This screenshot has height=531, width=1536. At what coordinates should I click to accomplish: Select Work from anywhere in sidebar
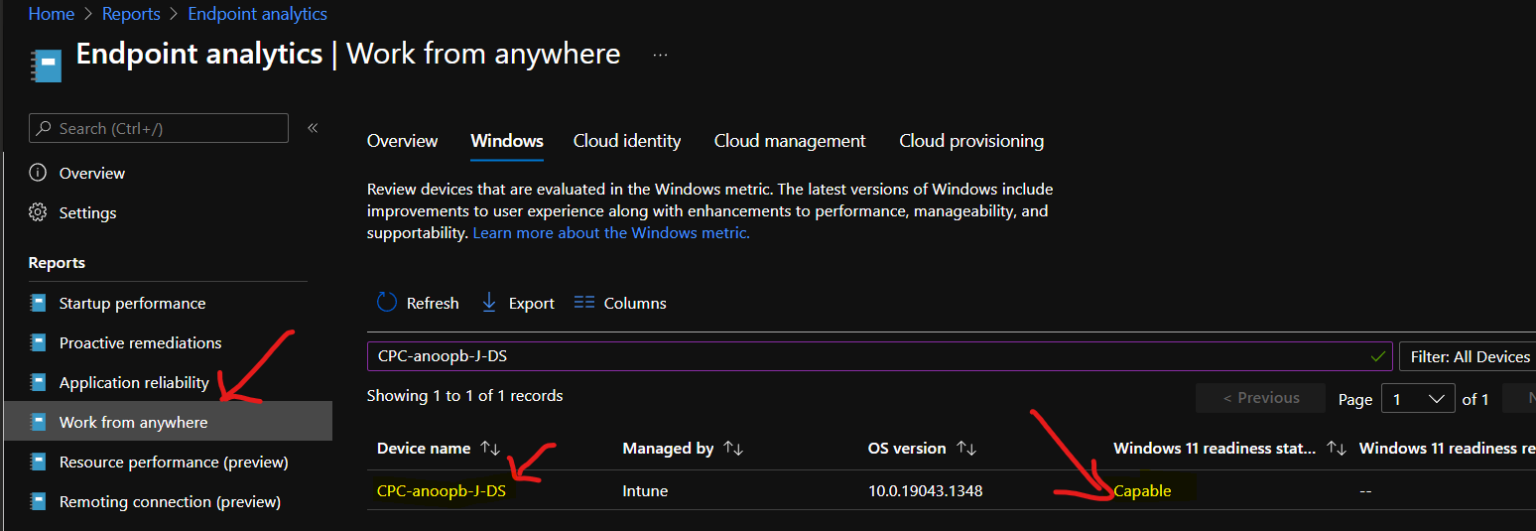point(168,422)
